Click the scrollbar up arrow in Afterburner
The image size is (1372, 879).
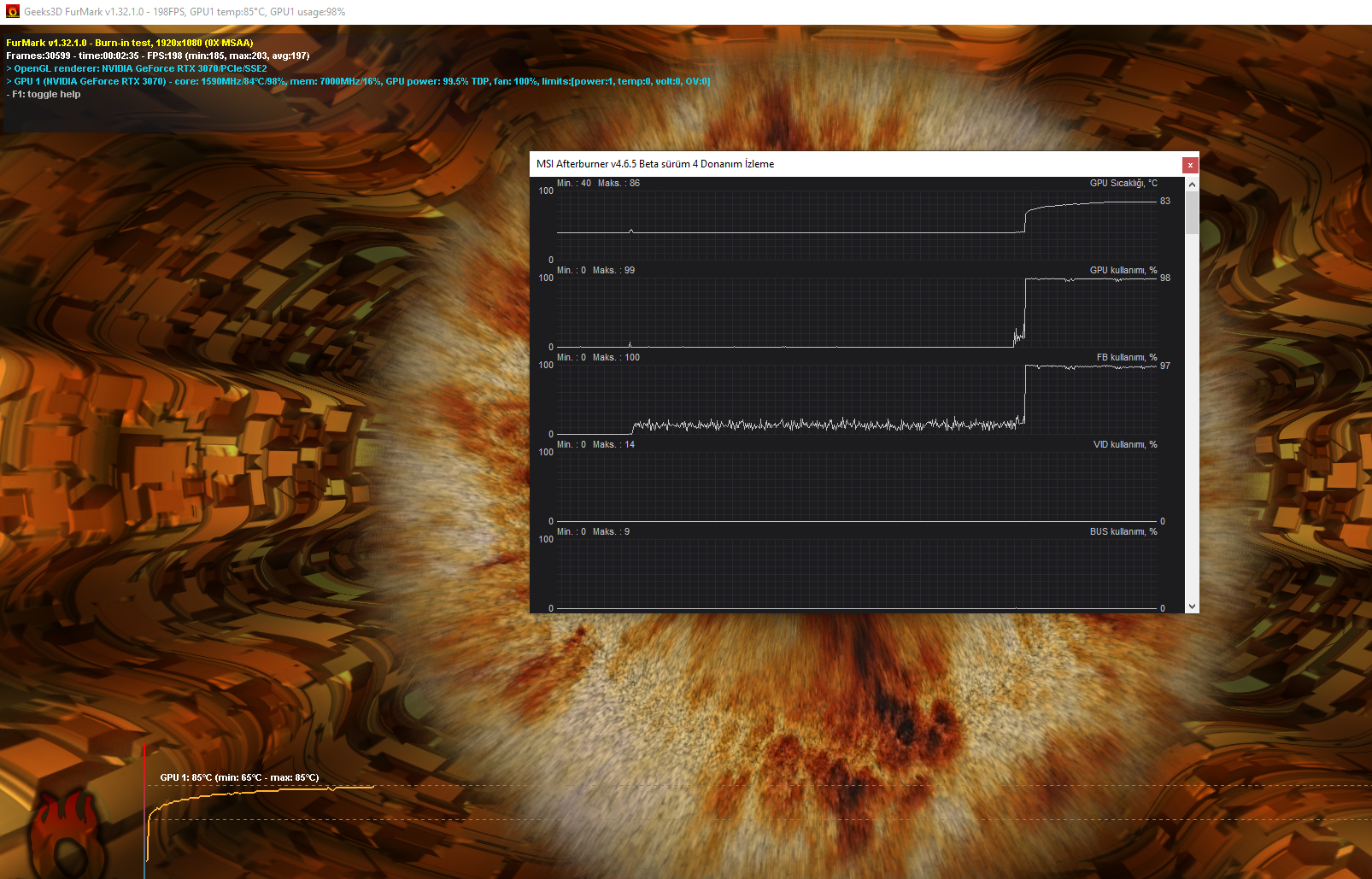coord(1192,184)
